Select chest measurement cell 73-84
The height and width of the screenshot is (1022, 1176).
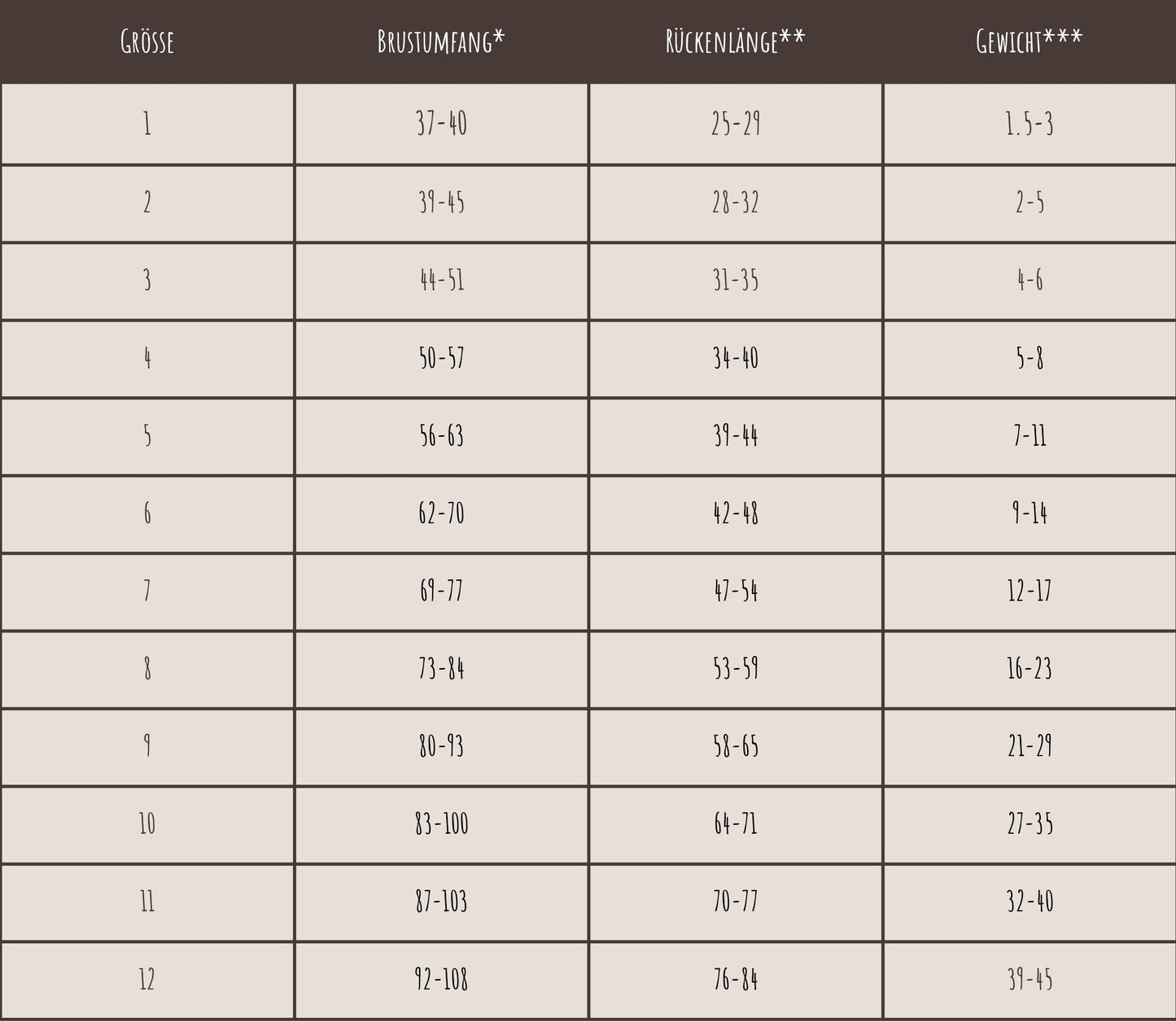point(441,669)
